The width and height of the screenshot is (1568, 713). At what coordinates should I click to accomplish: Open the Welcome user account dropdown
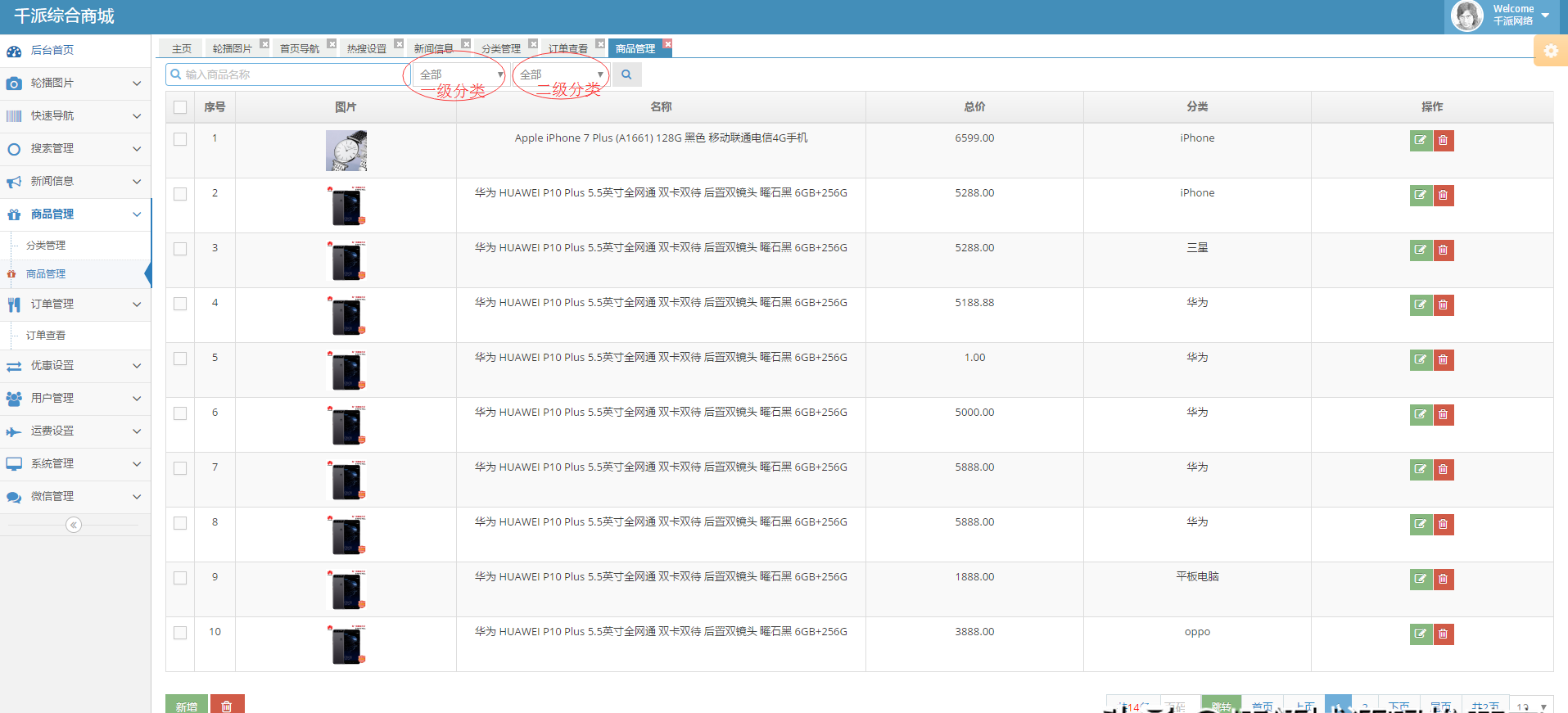[x=1502, y=16]
